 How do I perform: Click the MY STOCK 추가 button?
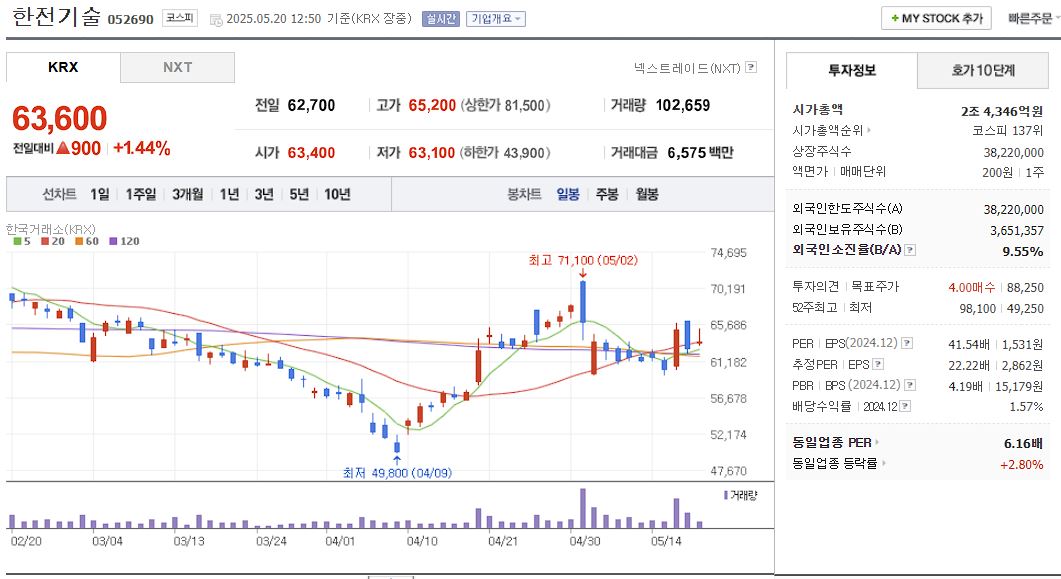tap(935, 18)
